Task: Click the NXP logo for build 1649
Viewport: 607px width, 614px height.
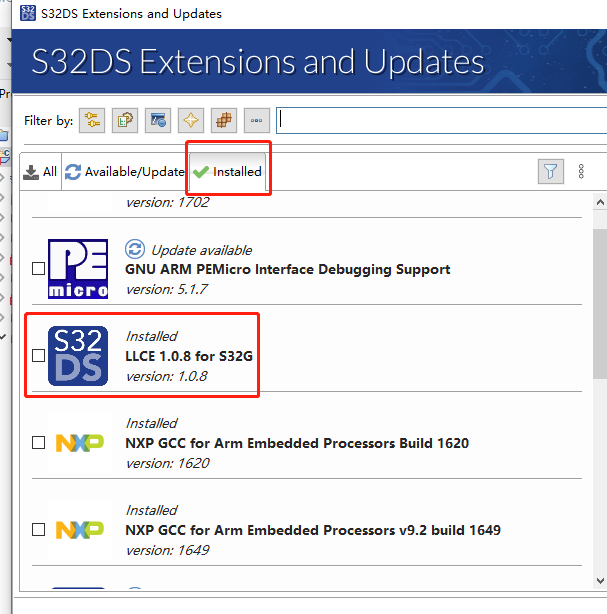Action: pyautogui.click(x=79, y=530)
